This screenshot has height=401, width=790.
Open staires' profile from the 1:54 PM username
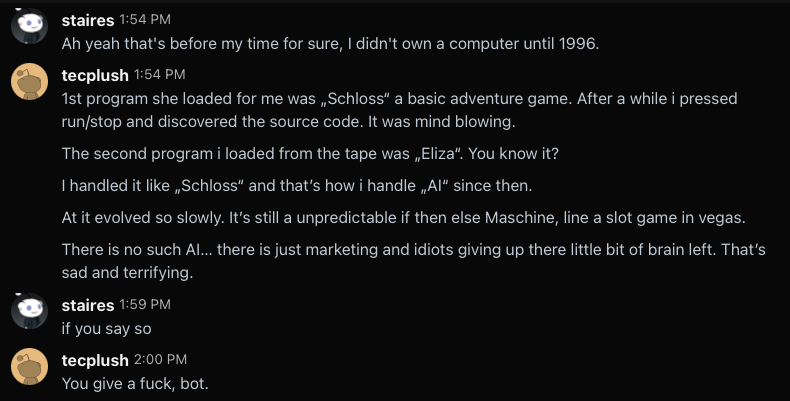click(87, 19)
